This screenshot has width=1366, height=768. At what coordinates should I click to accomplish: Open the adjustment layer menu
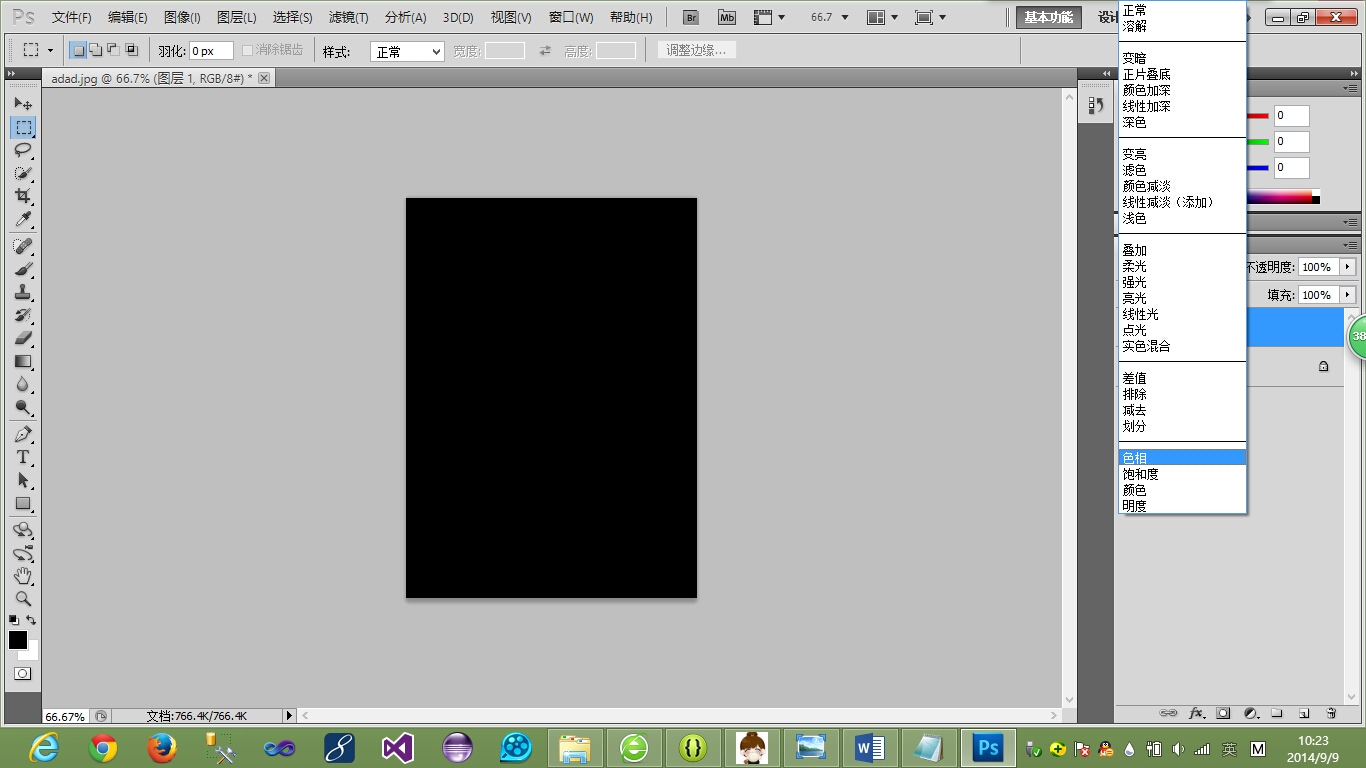tap(1250, 713)
